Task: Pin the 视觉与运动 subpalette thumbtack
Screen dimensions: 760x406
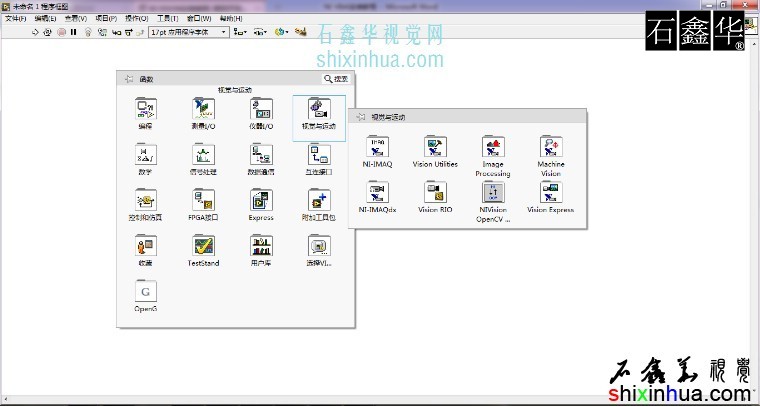Action: (x=361, y=117)
